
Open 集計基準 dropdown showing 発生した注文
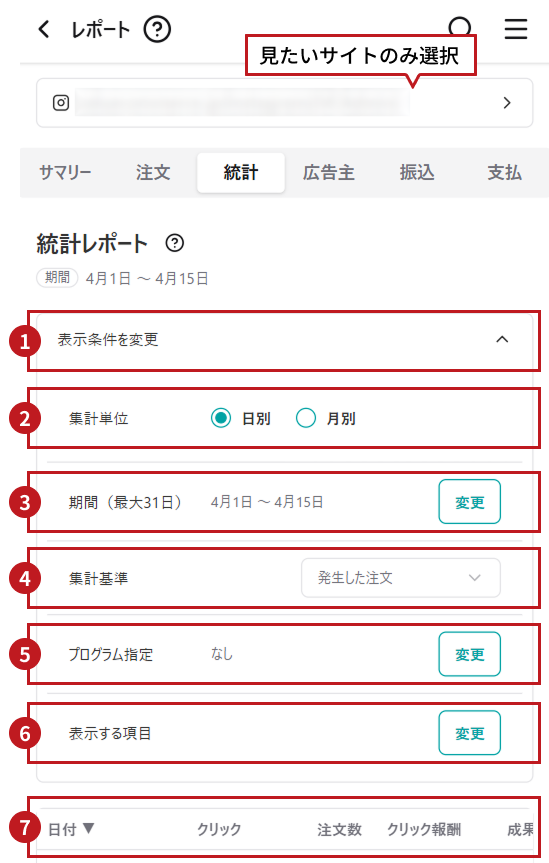click(400, 578)
